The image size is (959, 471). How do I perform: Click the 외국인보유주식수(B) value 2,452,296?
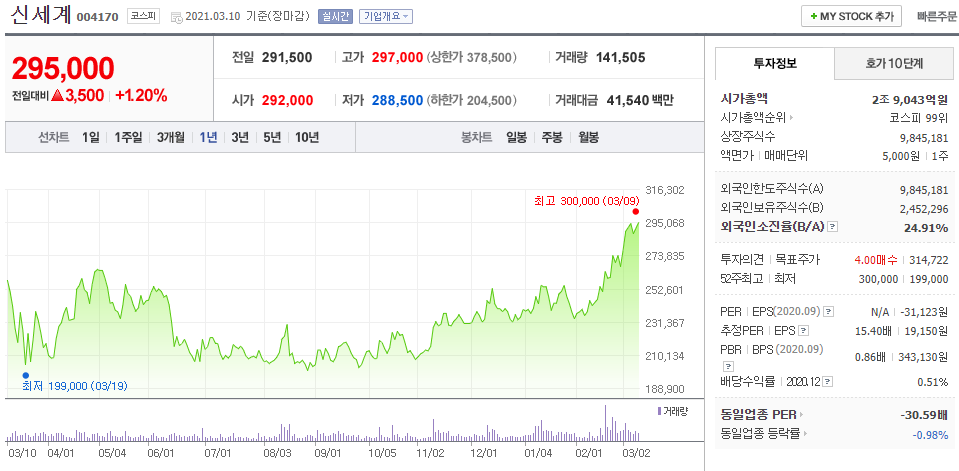pyautogui.click(x=924, y=209)
